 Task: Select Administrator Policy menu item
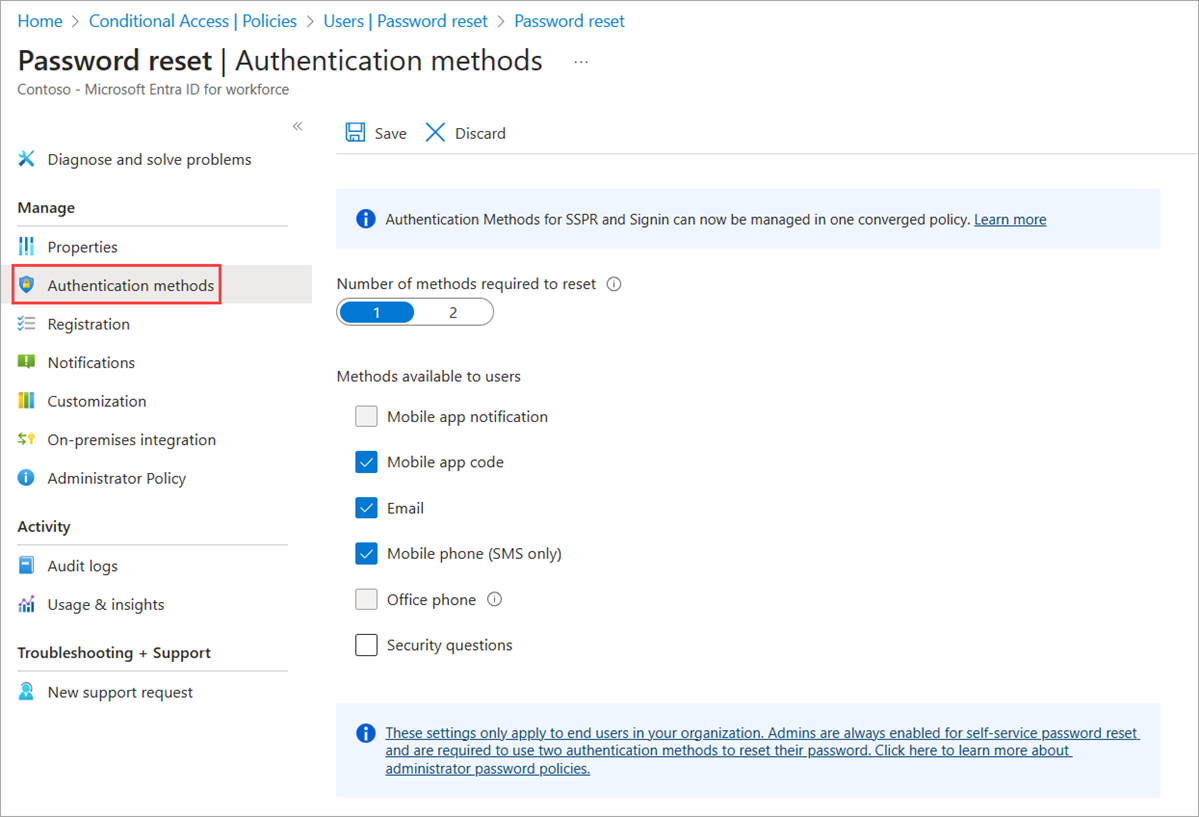pyautogui.click(x=116, y=478)
